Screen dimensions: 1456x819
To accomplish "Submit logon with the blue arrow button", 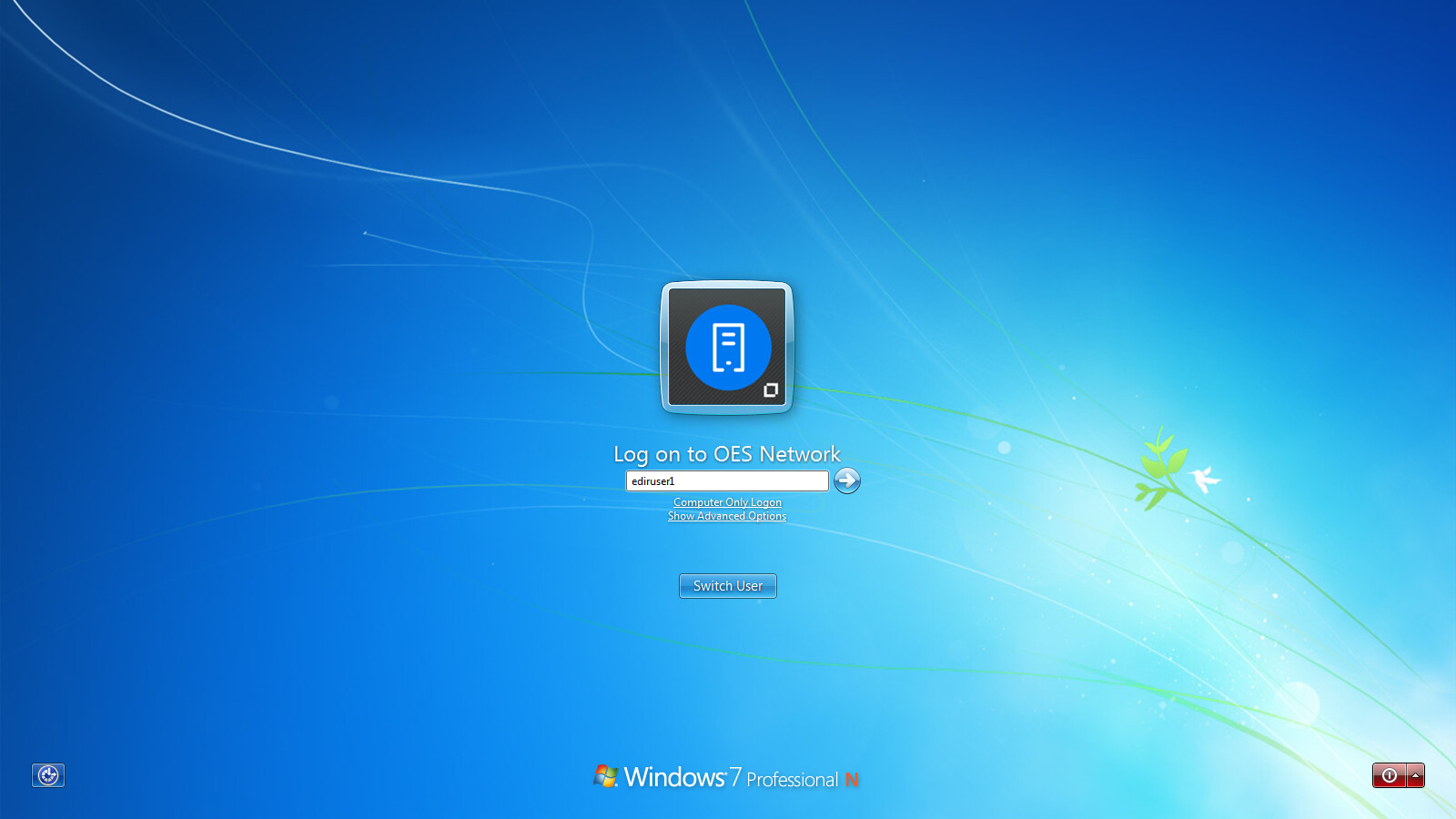I will [x=847, y=480].
